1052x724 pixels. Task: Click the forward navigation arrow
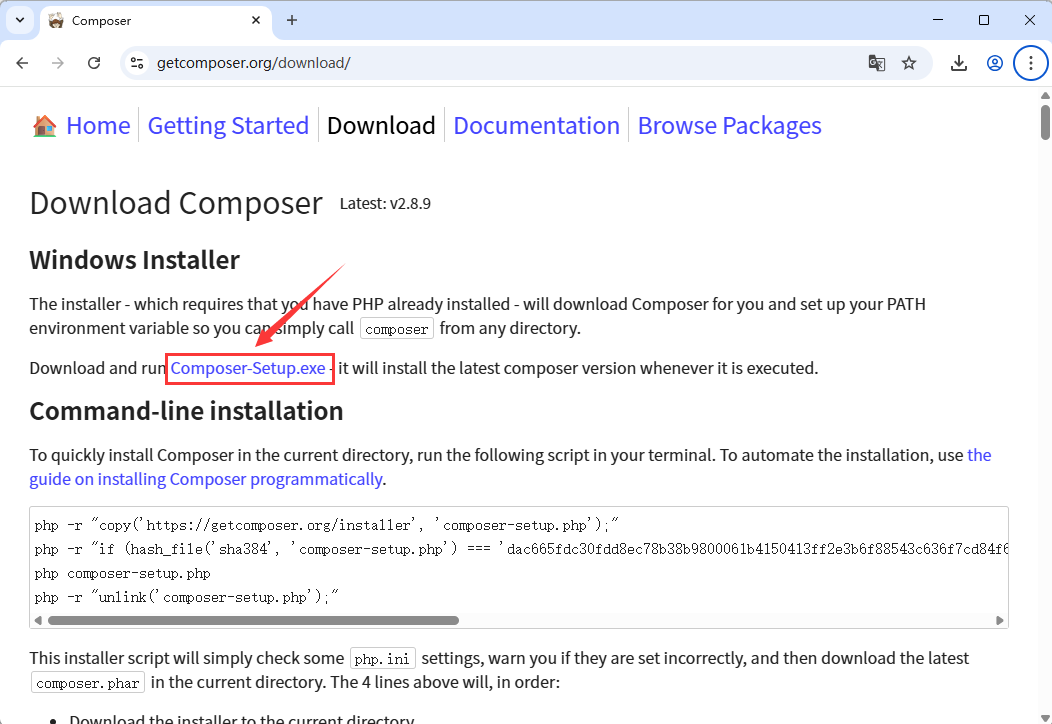point(58,63)
